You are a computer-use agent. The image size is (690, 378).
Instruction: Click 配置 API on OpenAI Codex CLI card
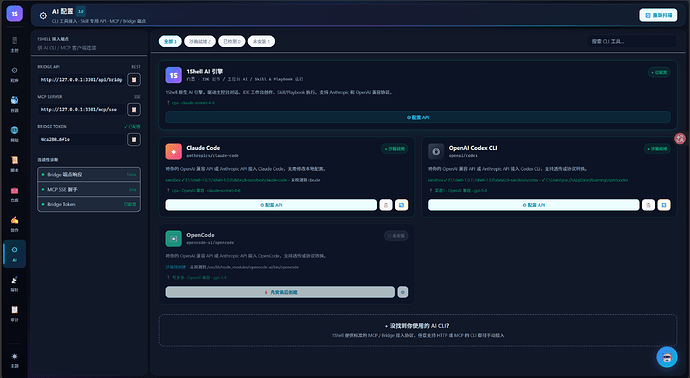[534, 205]
